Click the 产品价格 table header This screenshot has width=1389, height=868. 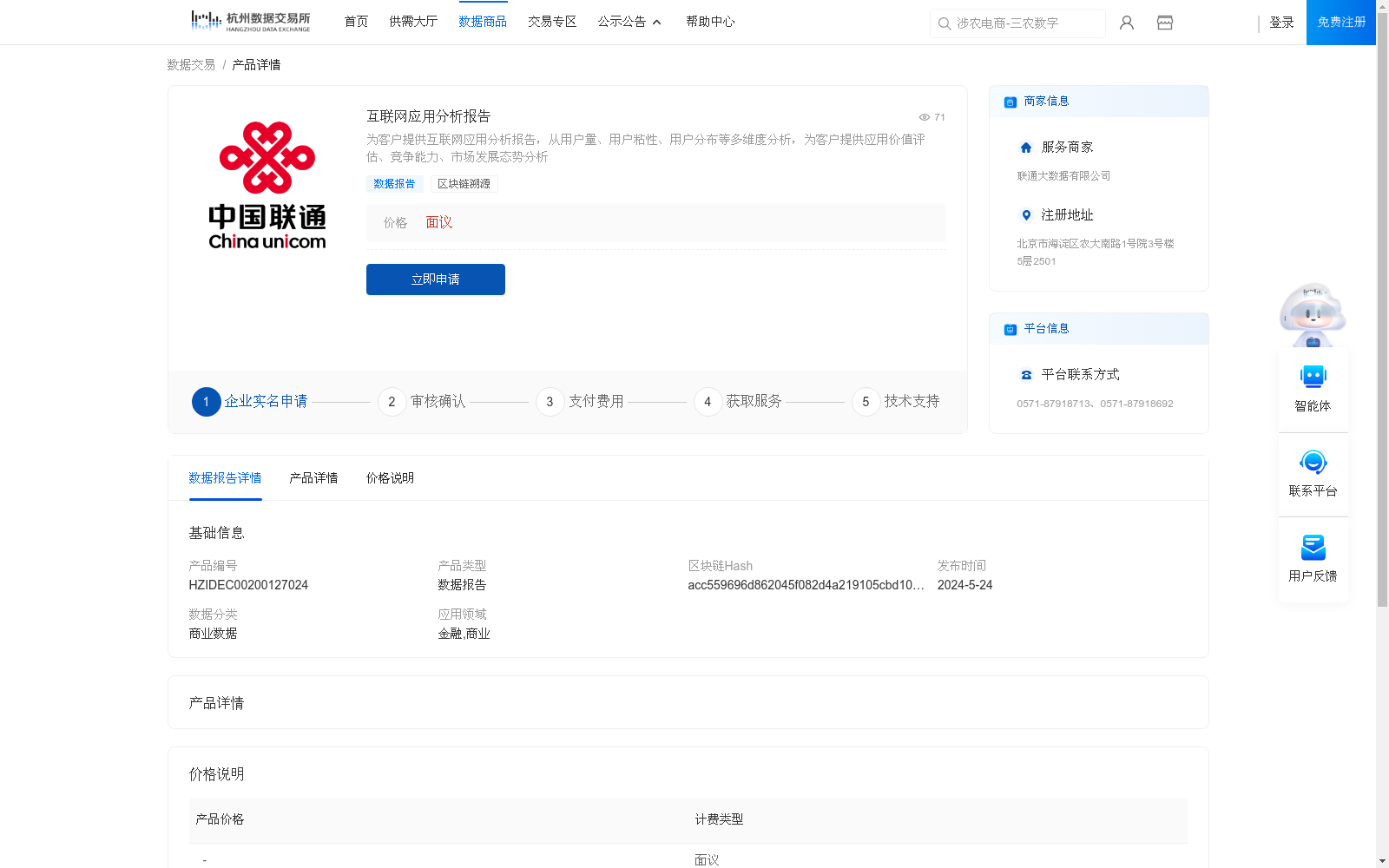click(220, 819)
